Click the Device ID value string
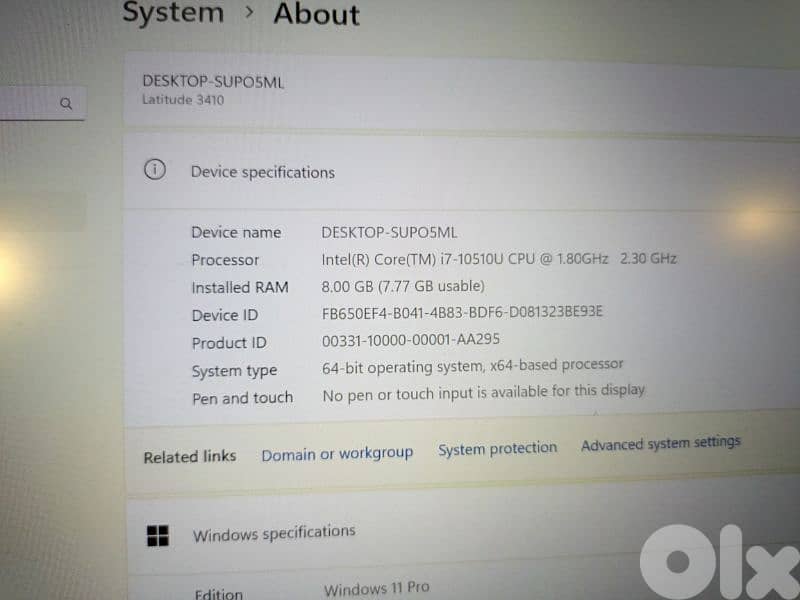Viewport: 800px width, 600px height. click(x=462, y=312)
